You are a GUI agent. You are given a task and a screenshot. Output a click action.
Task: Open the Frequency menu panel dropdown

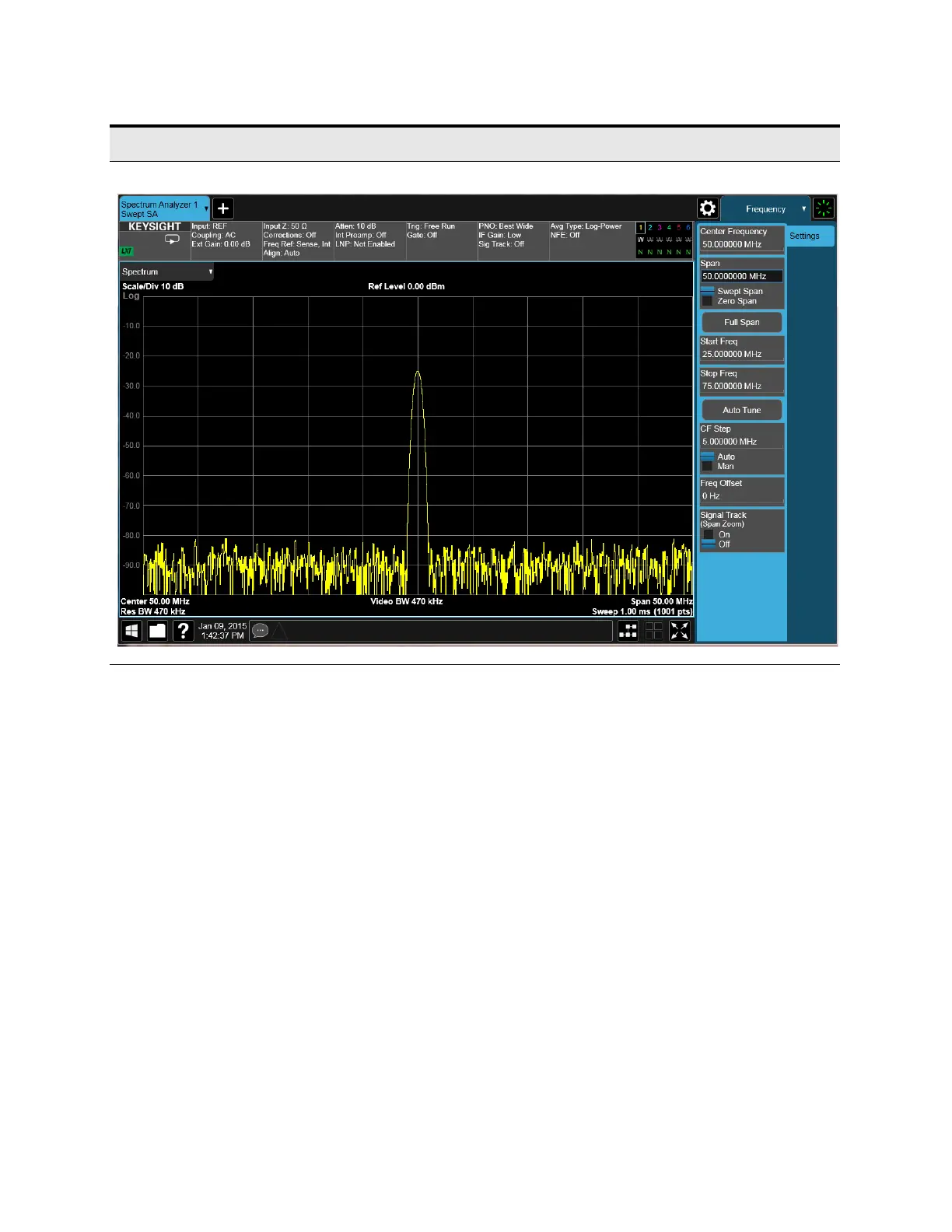pyautogui.click(x=766, y=208)
